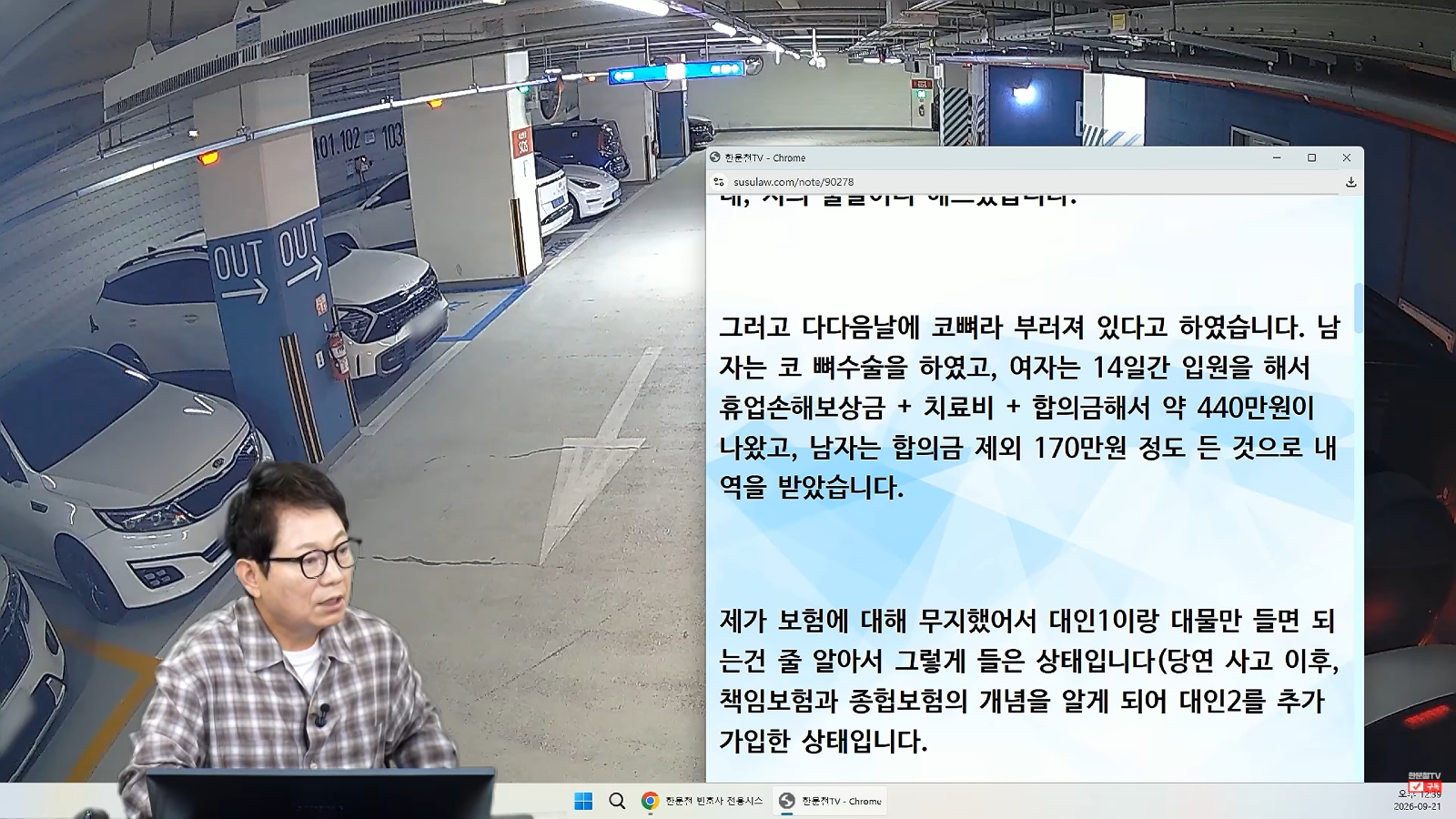Open Chrome downloads icon
Screen dimensions: 1456x819
point(1350,182)
